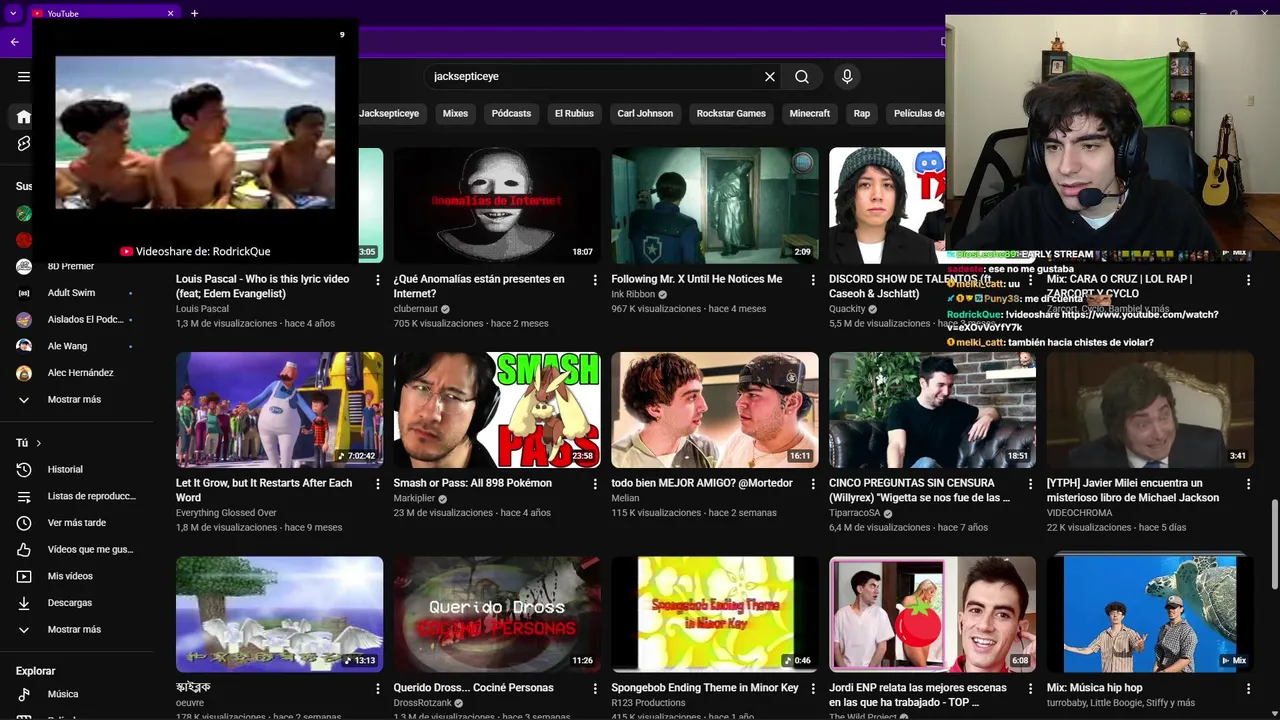
Task: Open options for Anomalías de Internet video
Action: 596,280
